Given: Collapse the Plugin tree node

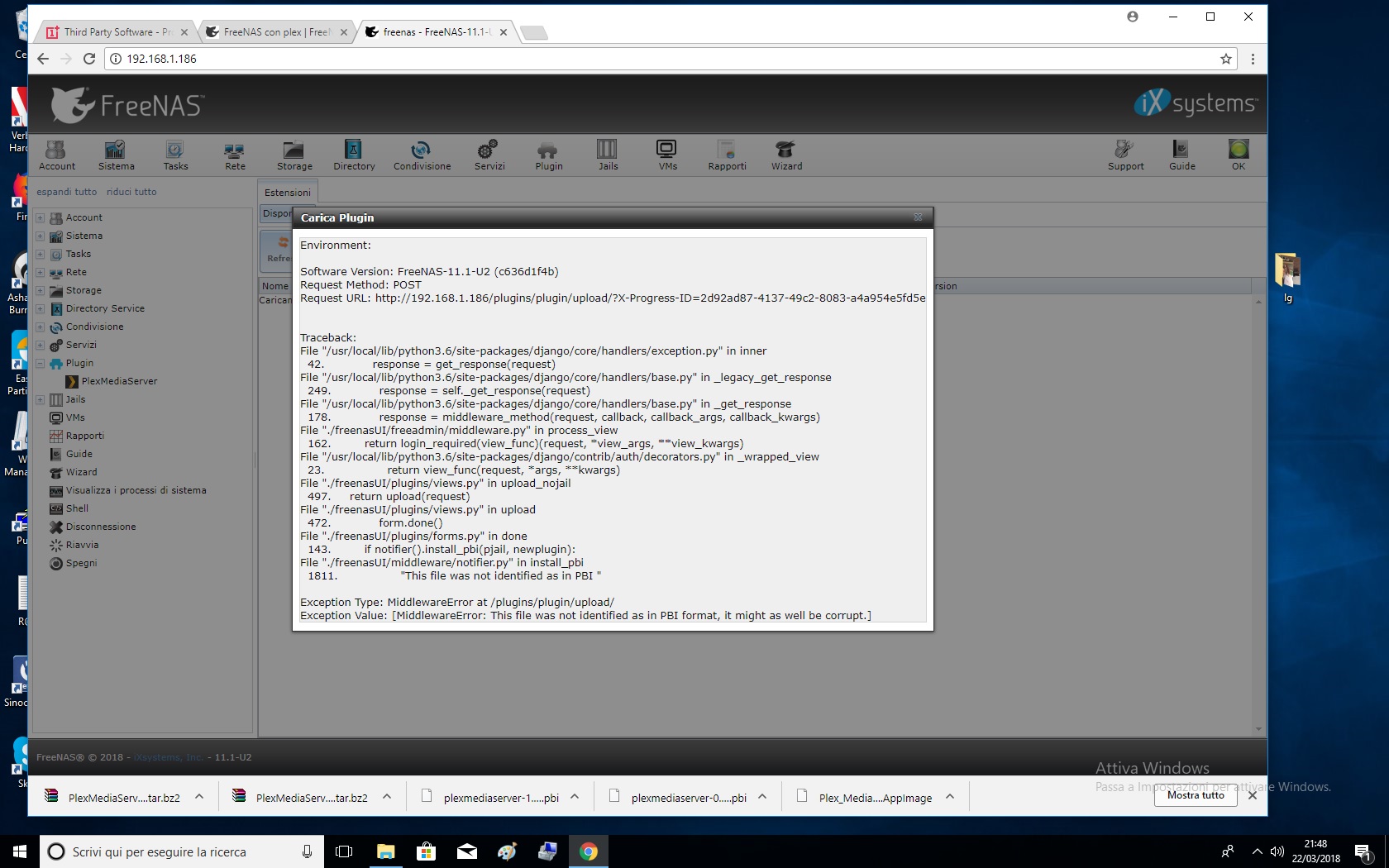Looking at the screenshot, I should pos(40,363).
